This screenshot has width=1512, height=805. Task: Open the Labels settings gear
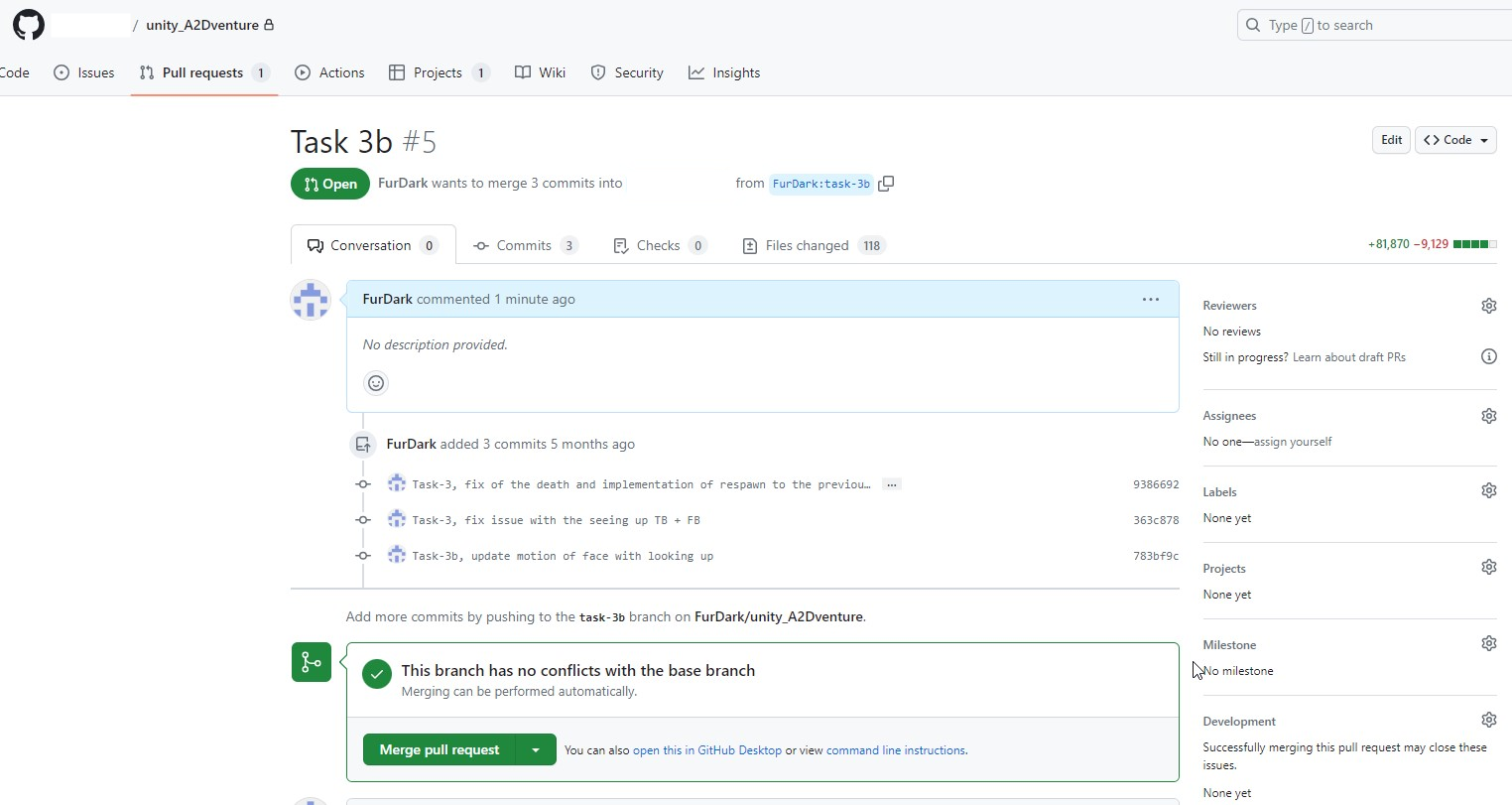tap(1488, 490)
